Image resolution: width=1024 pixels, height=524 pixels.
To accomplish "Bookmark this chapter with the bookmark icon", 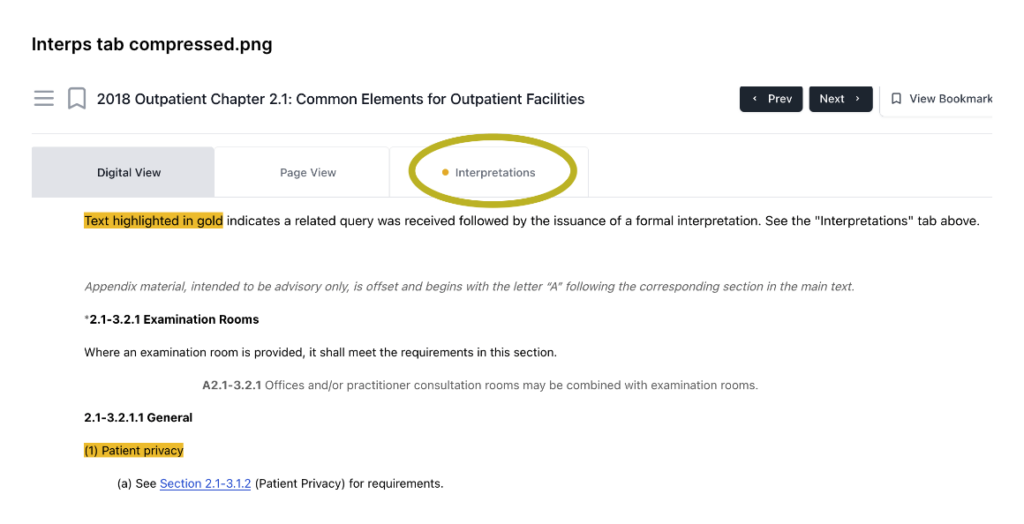I will 77,99.
